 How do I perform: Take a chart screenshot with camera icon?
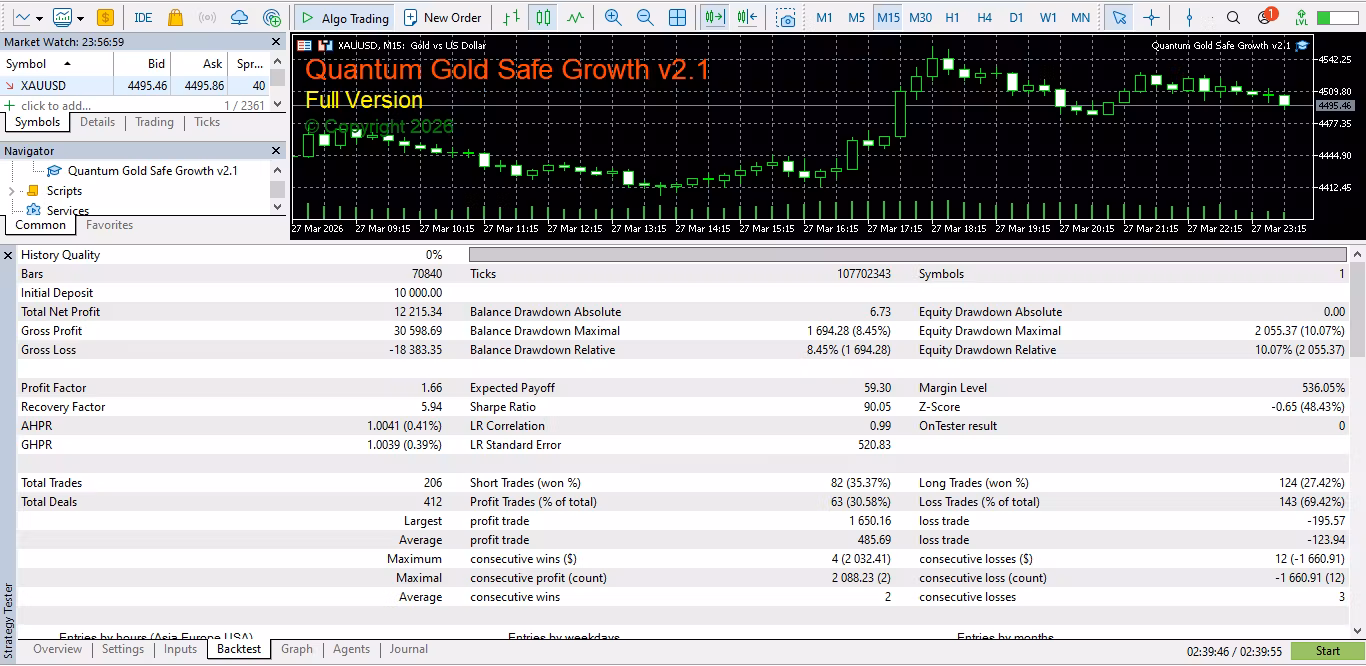point(787,18)
